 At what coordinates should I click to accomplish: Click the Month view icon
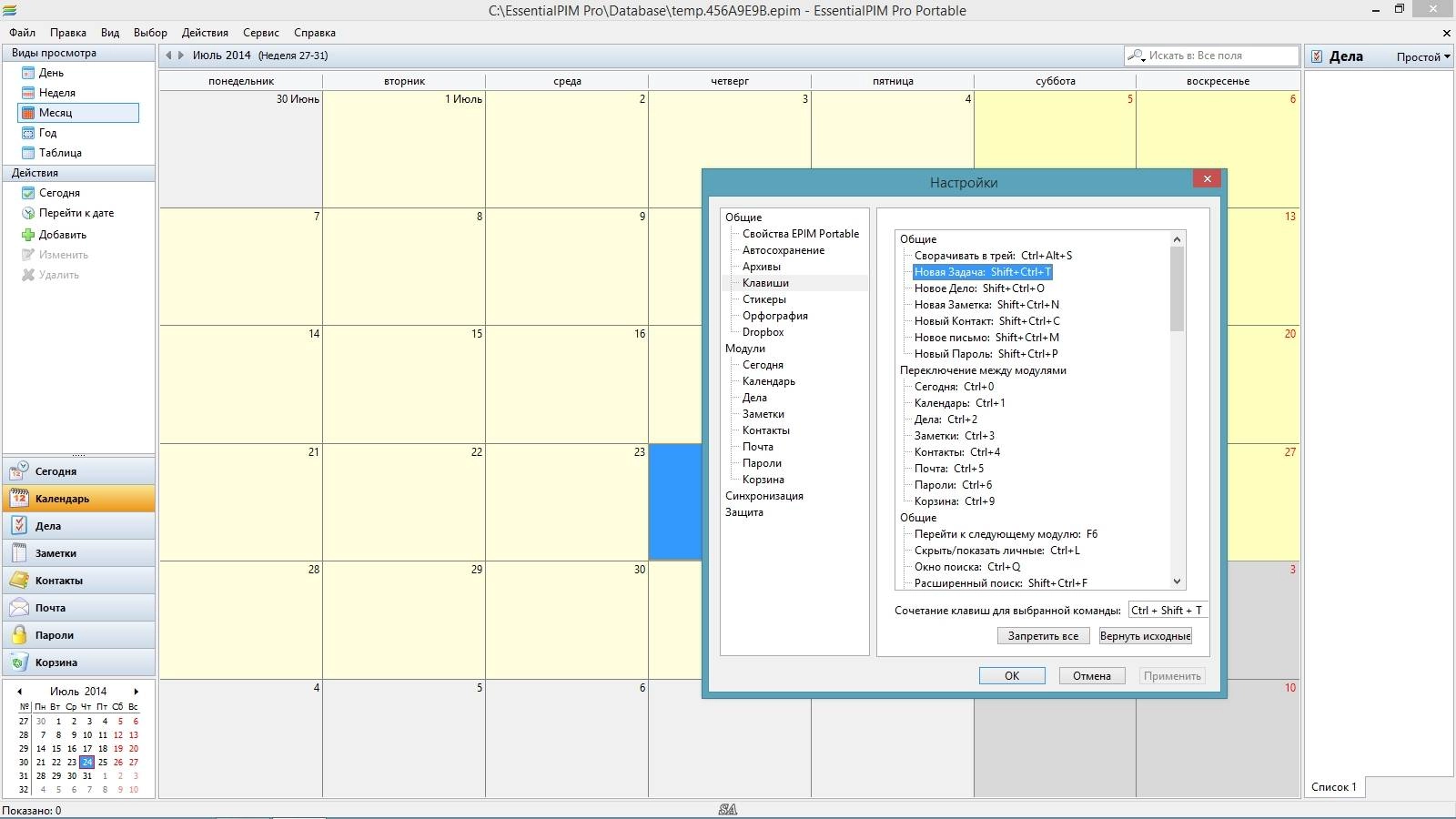(x=28, y=113)
